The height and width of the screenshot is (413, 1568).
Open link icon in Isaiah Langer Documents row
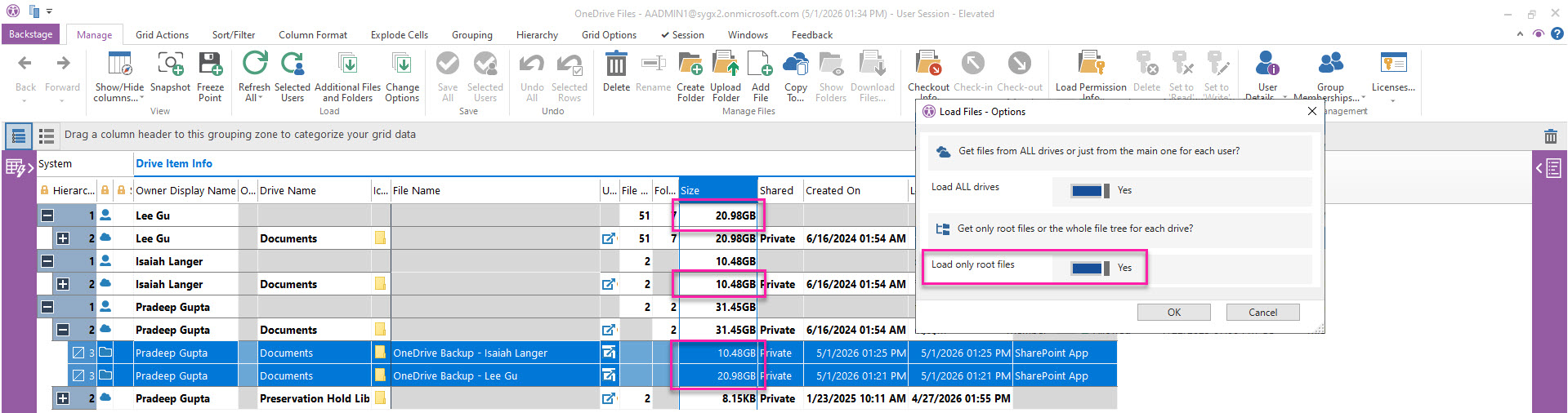(609, 284)
